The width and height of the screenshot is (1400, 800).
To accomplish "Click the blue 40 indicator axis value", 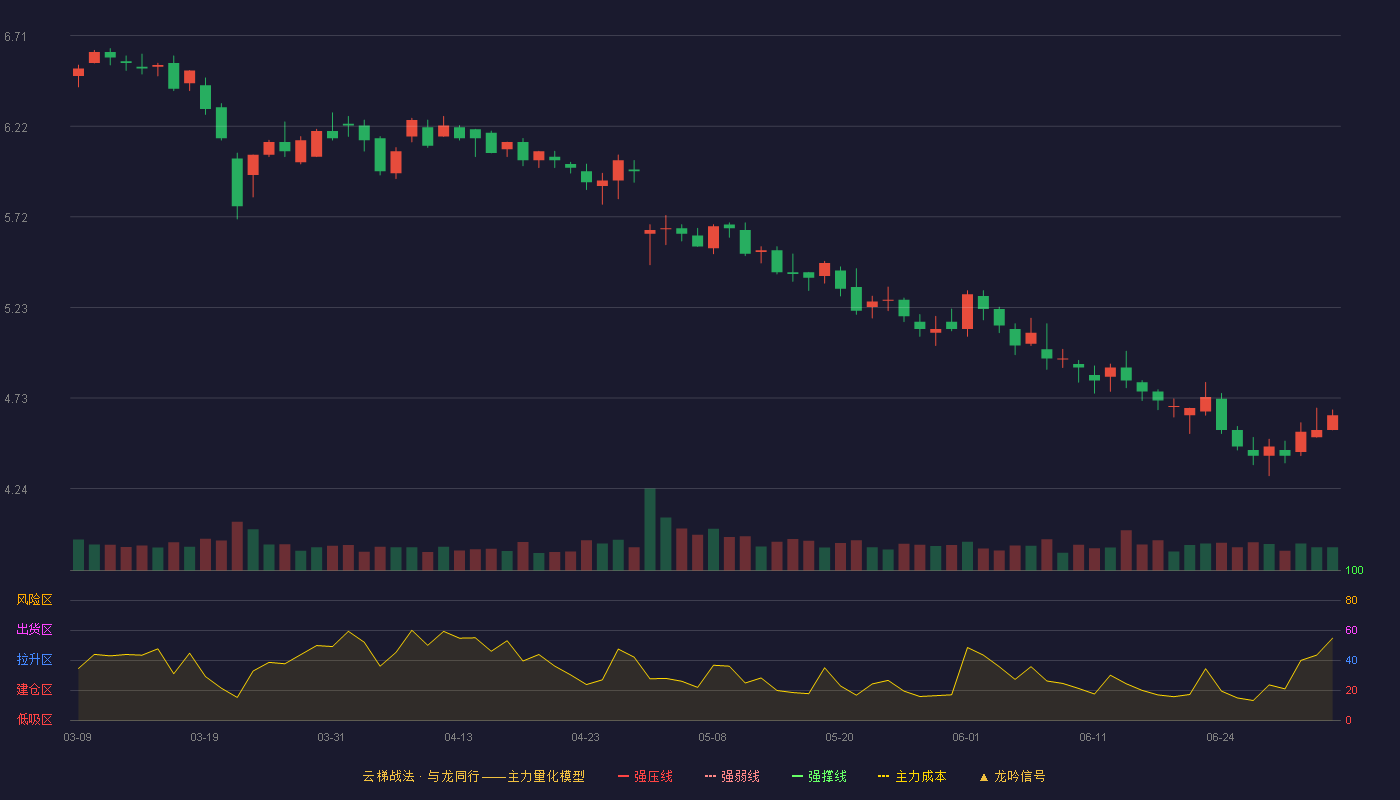I will coord(1351,660).
